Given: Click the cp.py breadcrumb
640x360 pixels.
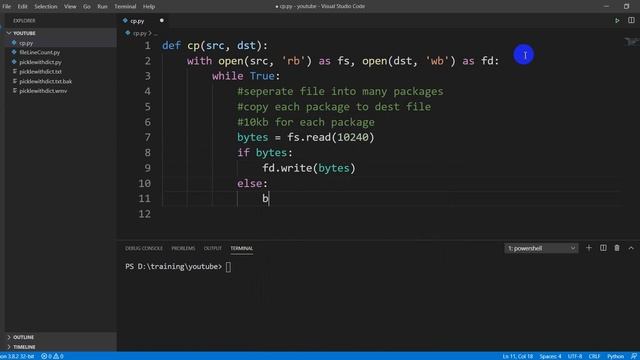Looking at the screenshot, I should (x=140, y=33).
